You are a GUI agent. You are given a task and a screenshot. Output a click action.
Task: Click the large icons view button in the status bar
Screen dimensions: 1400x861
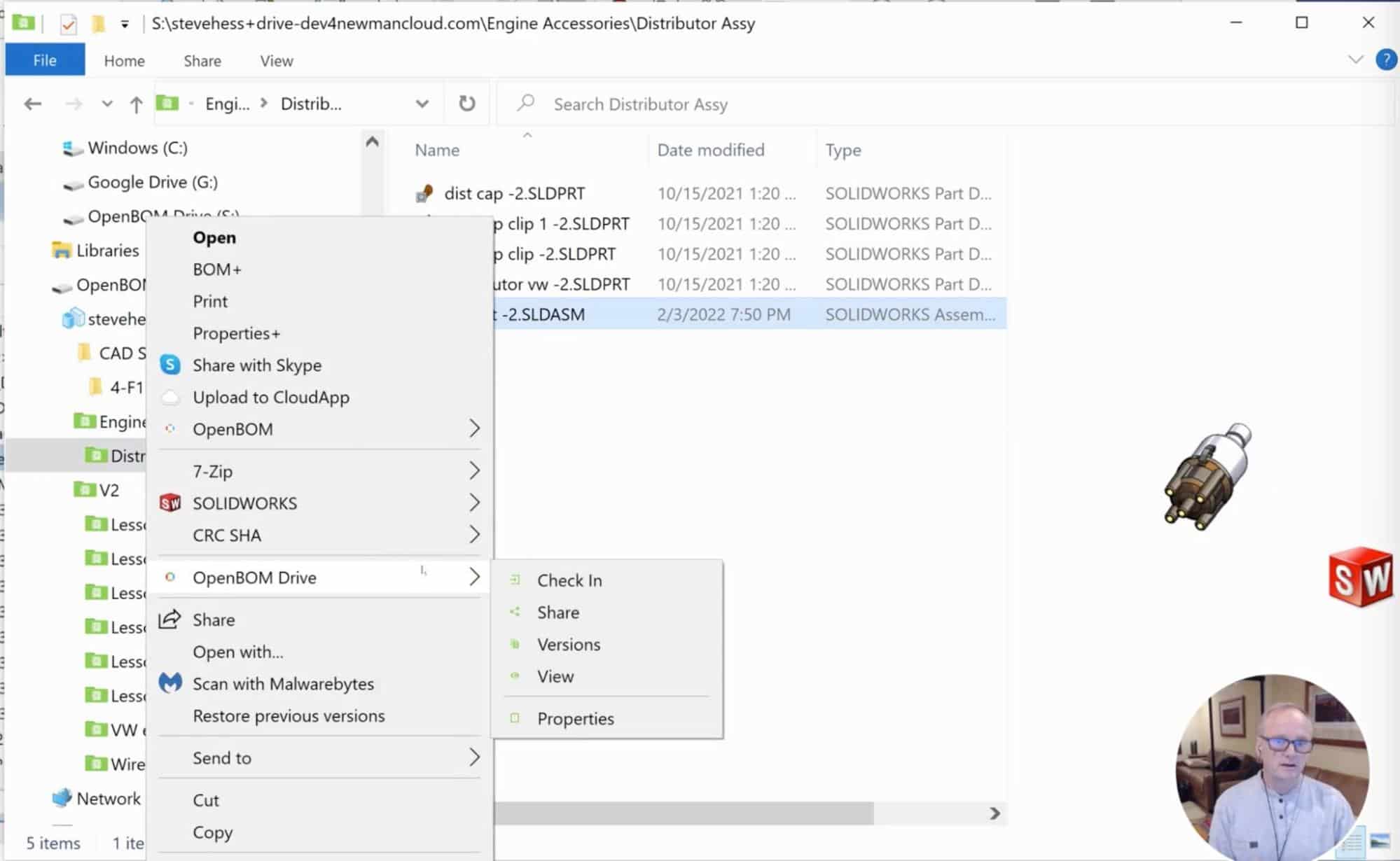click(1380, 841)
